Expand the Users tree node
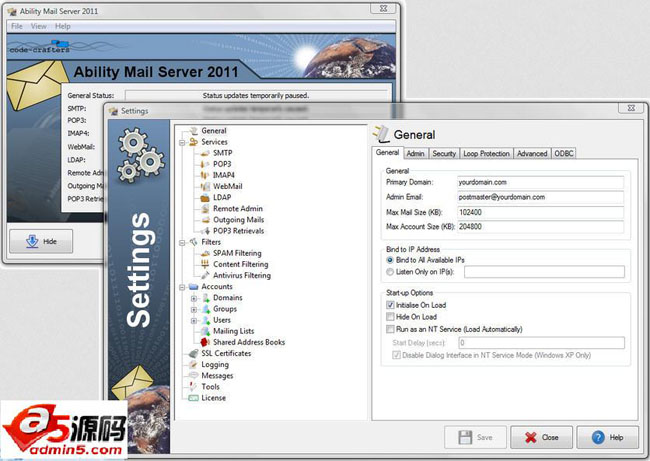This screenshot has width=650, height=461. click(x=194, y=320)
